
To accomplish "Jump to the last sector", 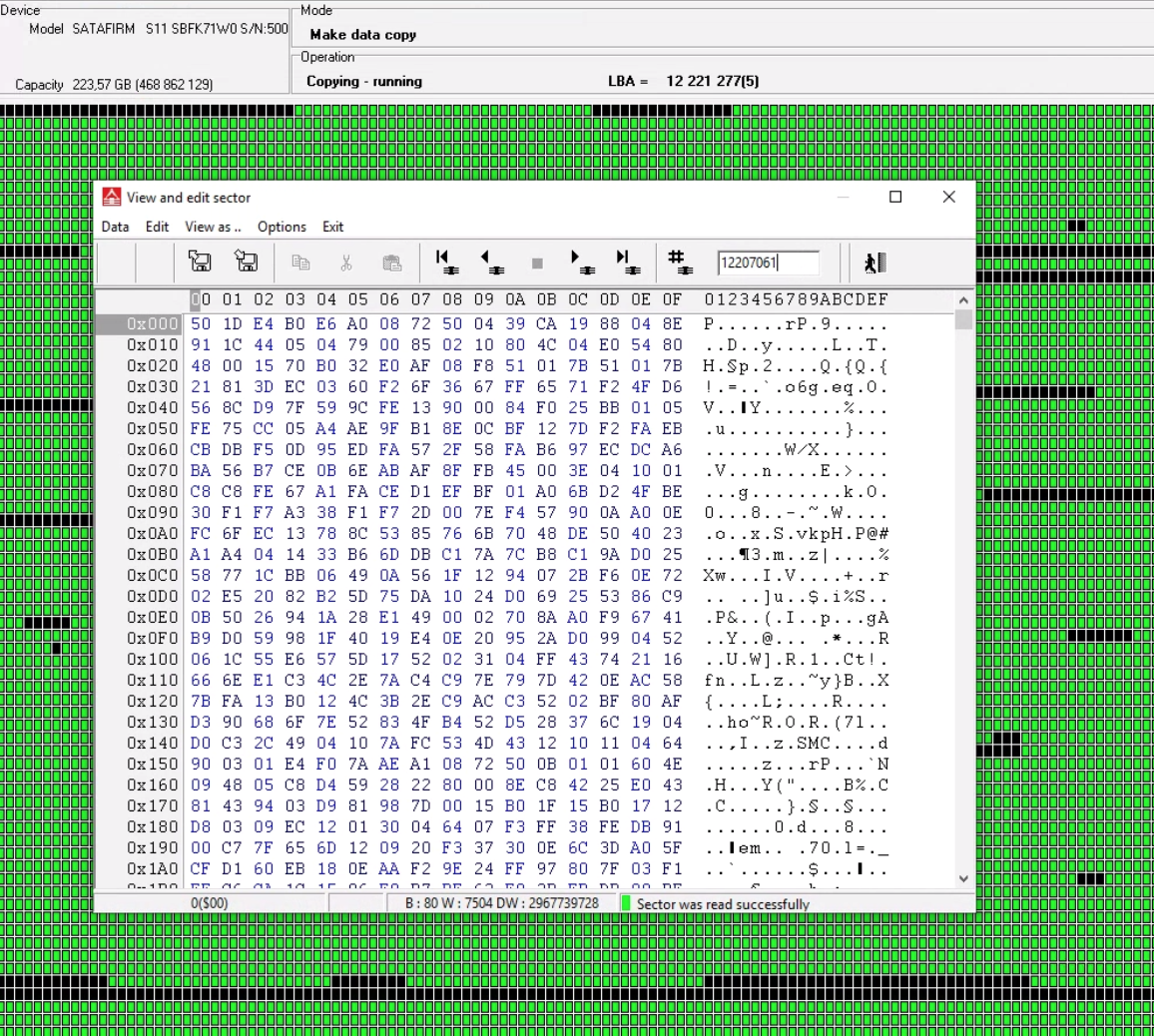I will pyautogui.click(x=628, y=261).
